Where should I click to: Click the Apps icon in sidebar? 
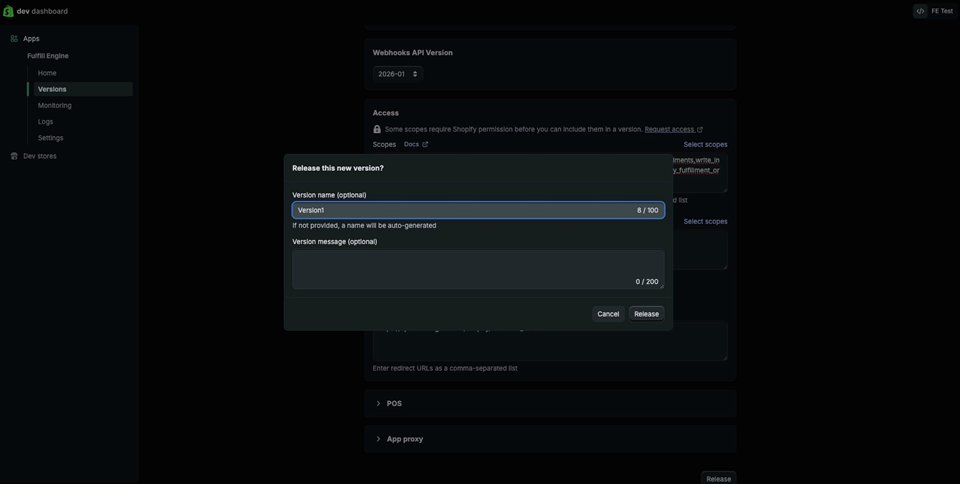(x=14, y=39)
